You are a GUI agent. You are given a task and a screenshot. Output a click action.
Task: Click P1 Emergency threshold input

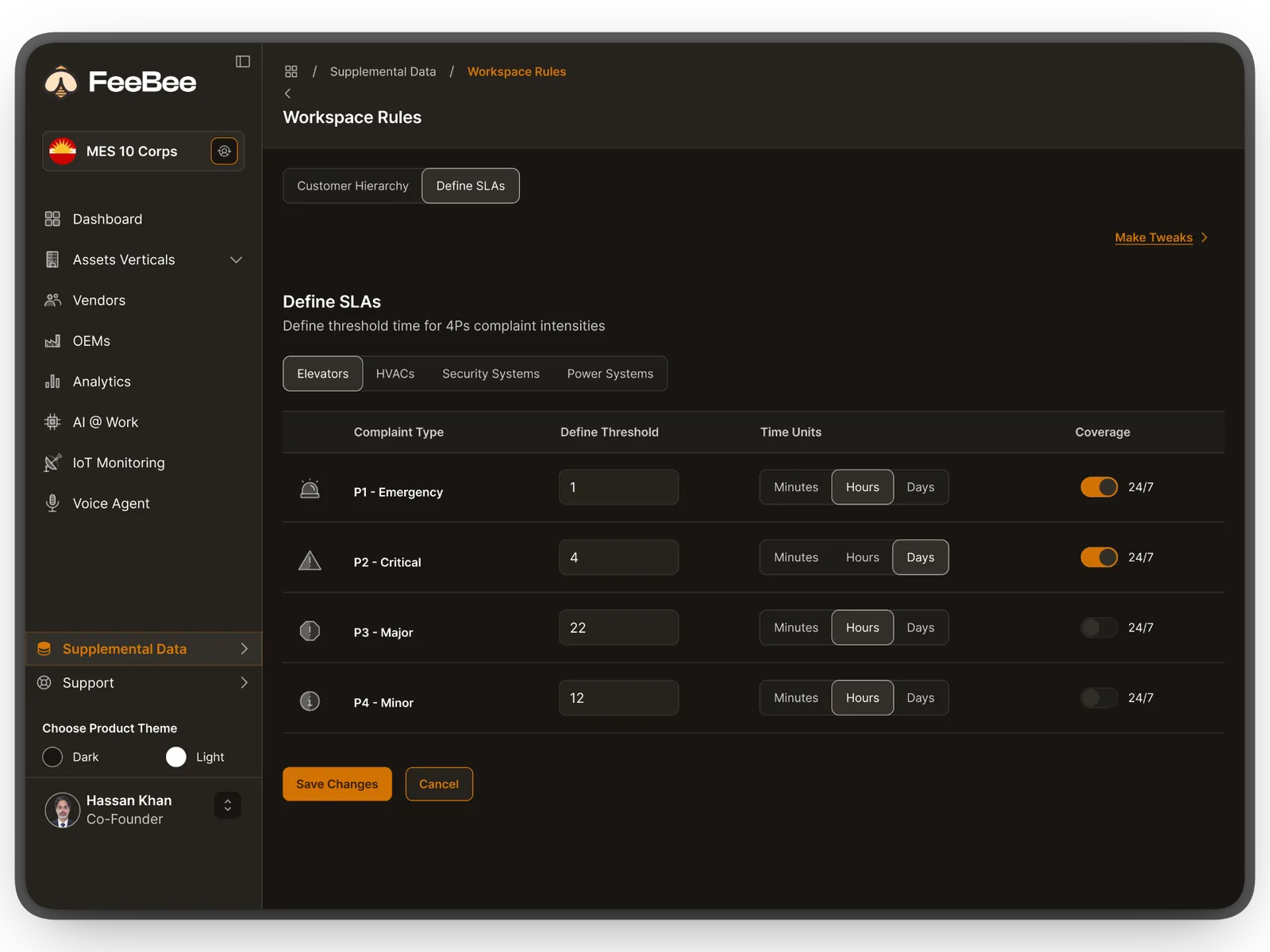tap(618, 487)
